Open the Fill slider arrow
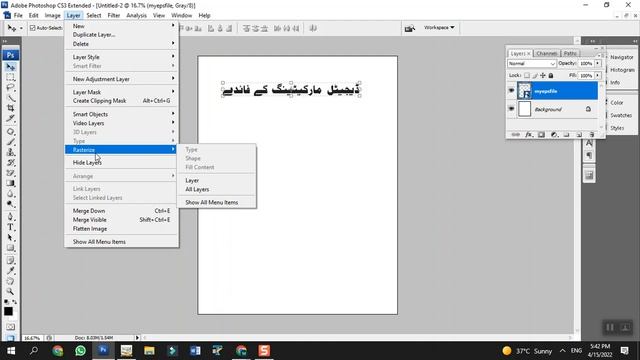640x360 pixels. coord(598,76)
